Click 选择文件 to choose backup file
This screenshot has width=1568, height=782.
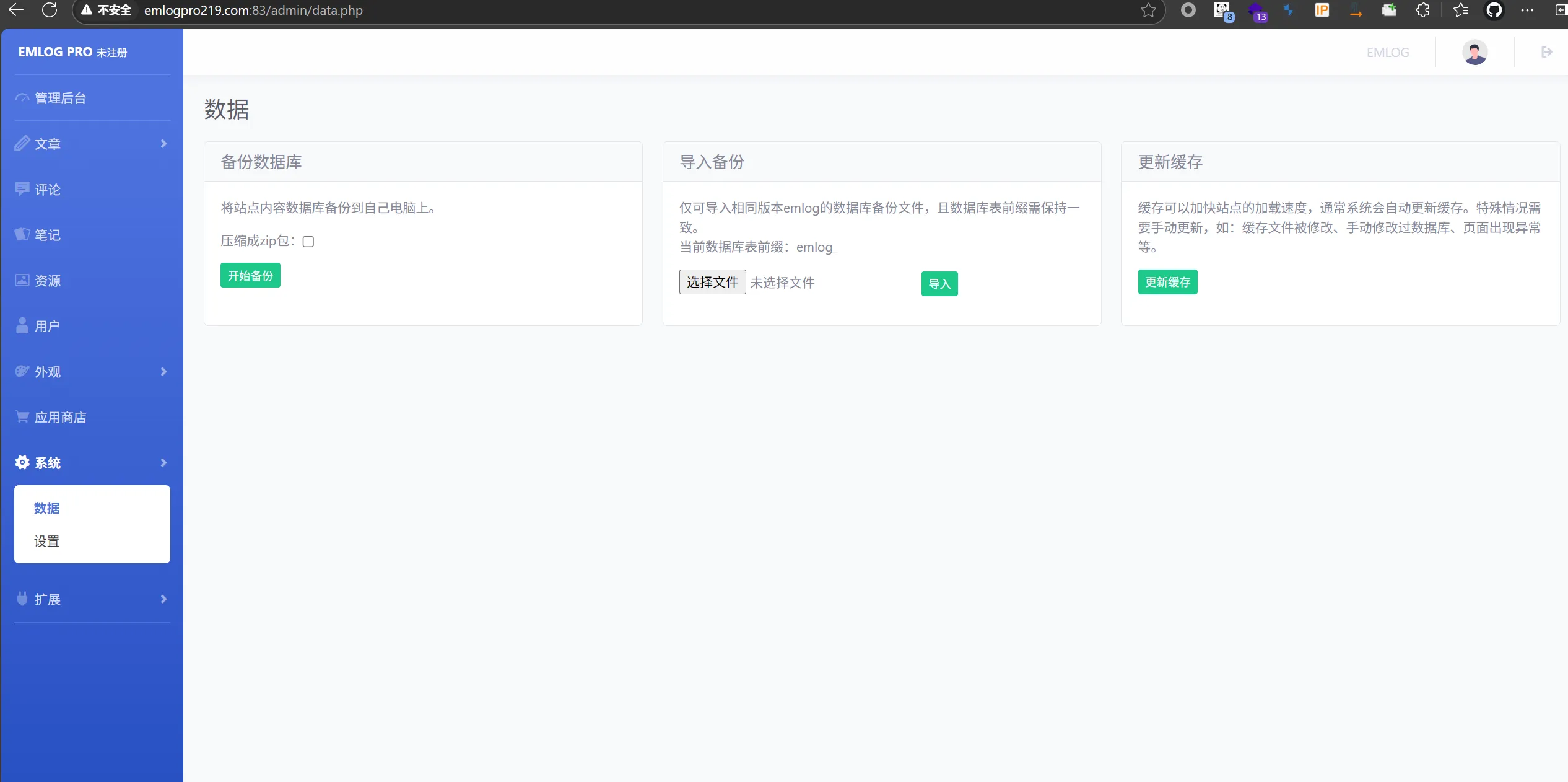tap(712, 283)
